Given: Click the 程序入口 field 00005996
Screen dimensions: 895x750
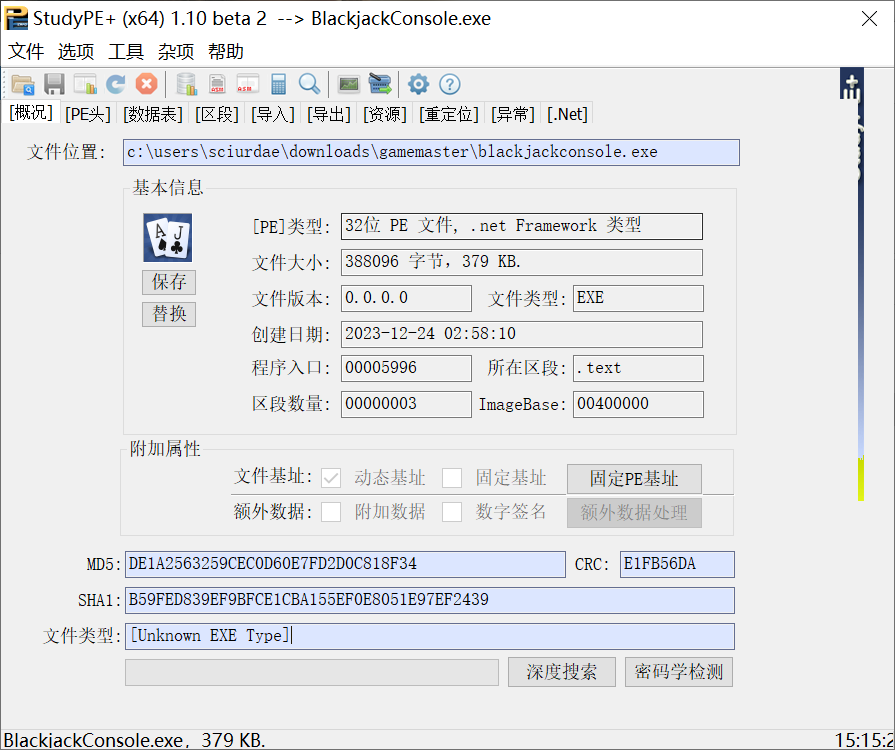Looking at the screenshot, I should 406,368.
